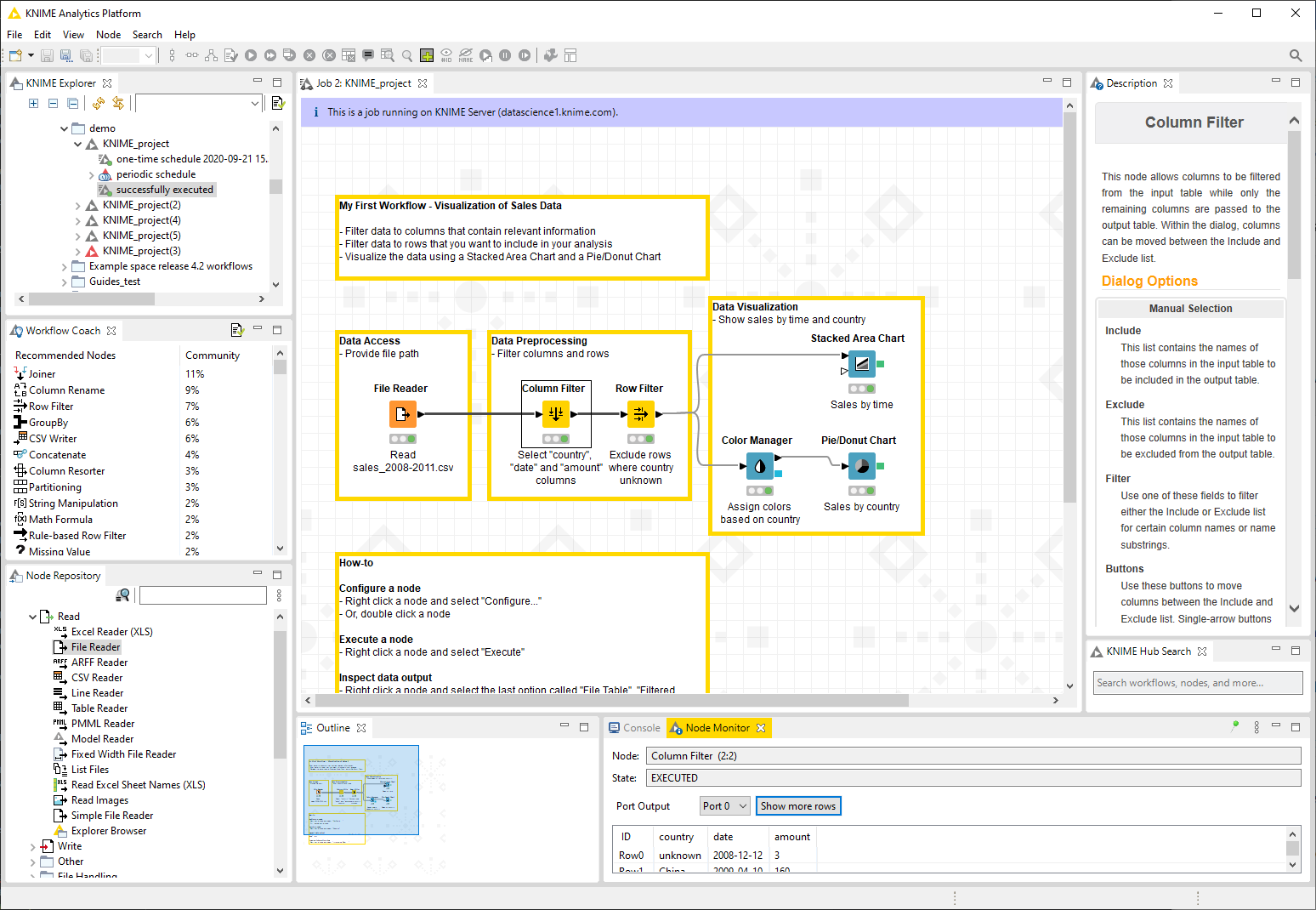
Task: Select CSV Reader in Node Repository
Action: (x=97, y=678)
